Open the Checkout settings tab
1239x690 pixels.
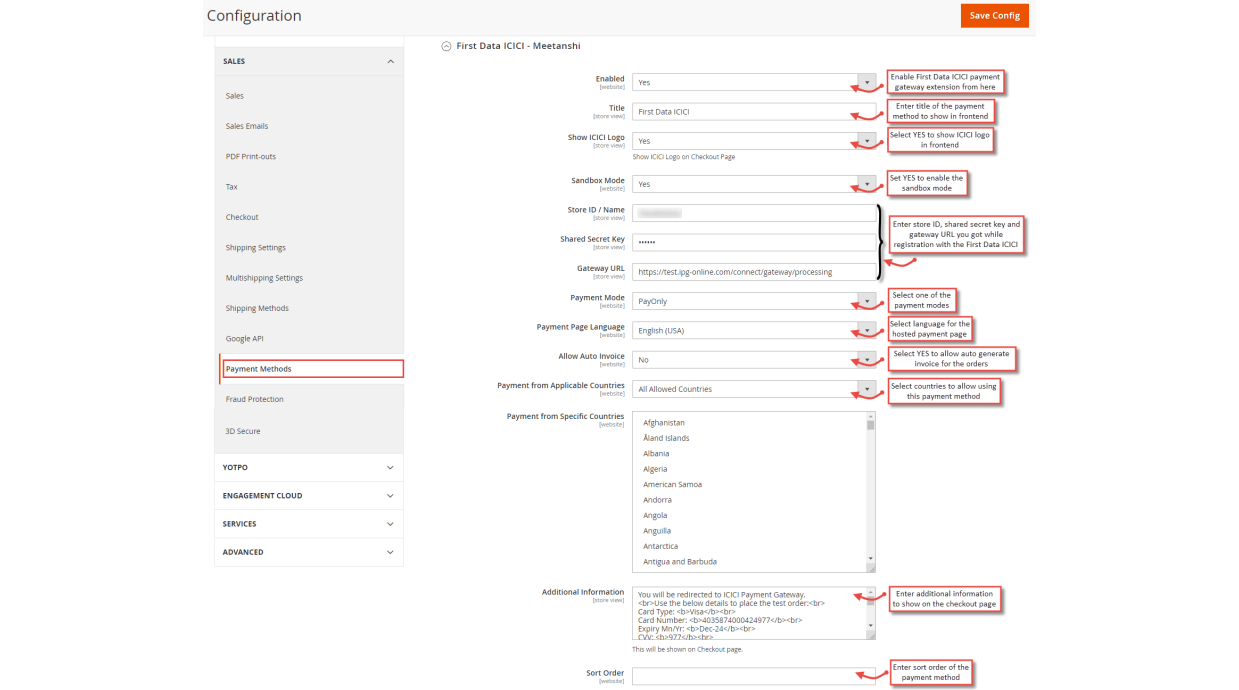click(242, 217)
